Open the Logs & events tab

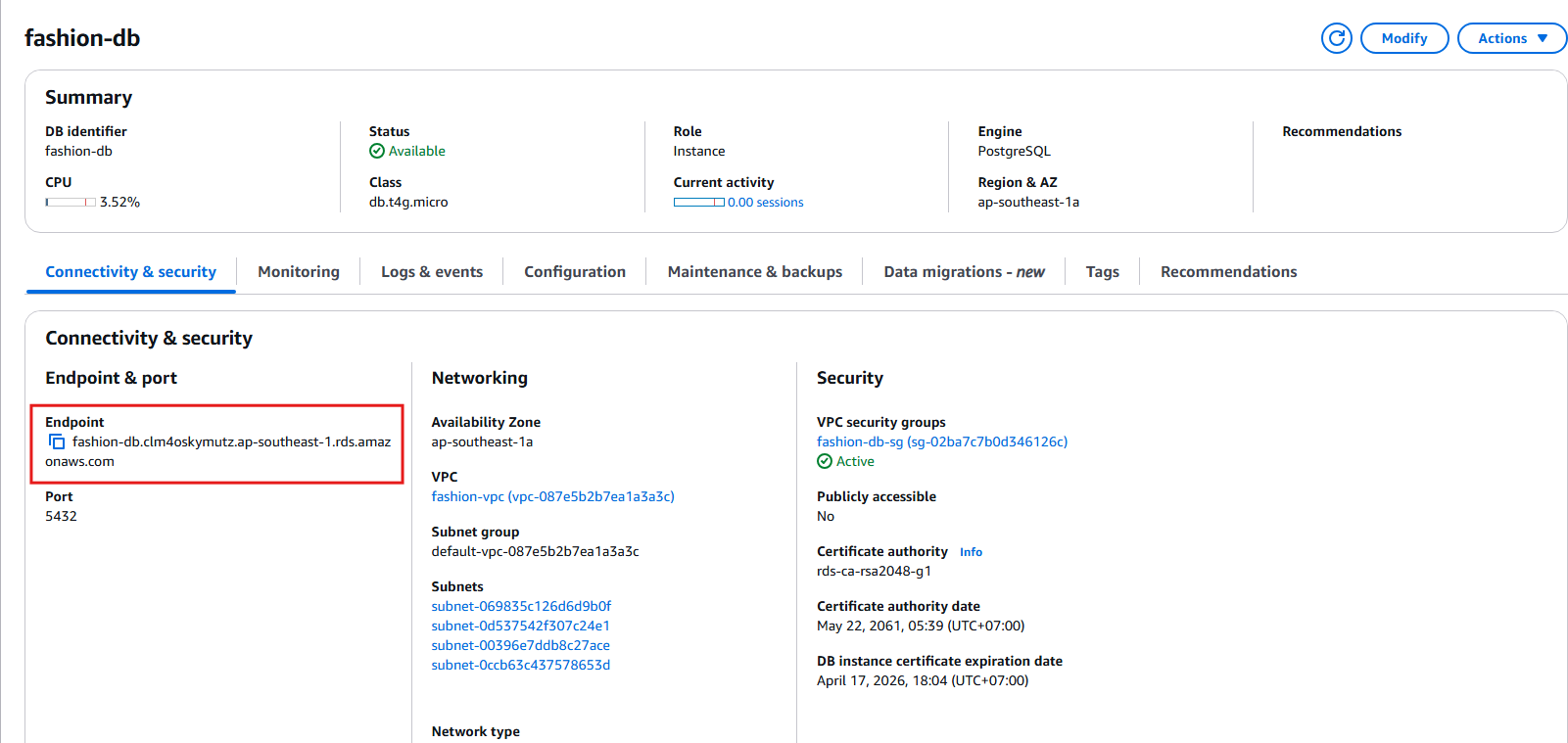pos(432,272)
